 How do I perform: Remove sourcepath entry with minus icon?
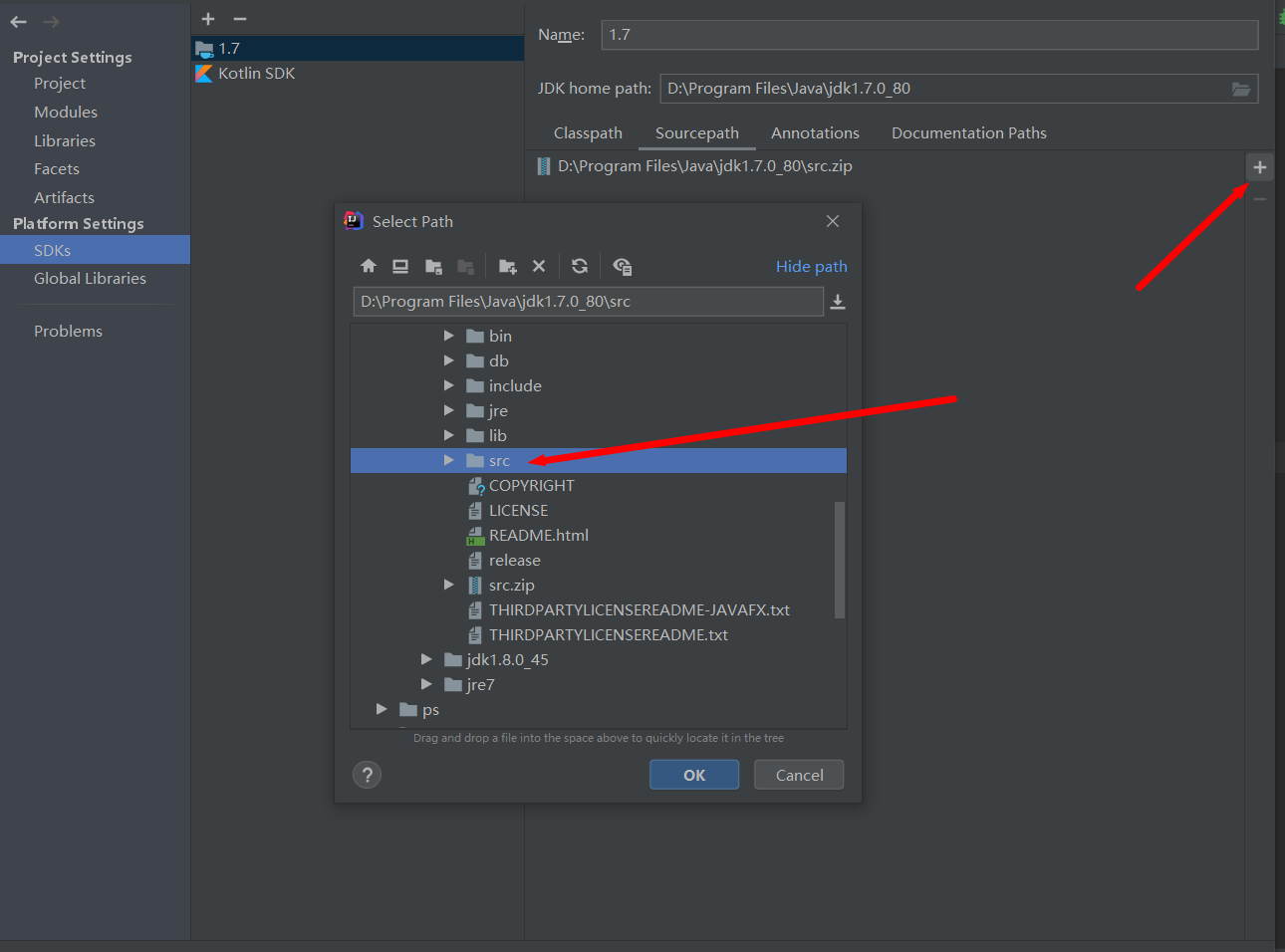(x=1260, y=199)
